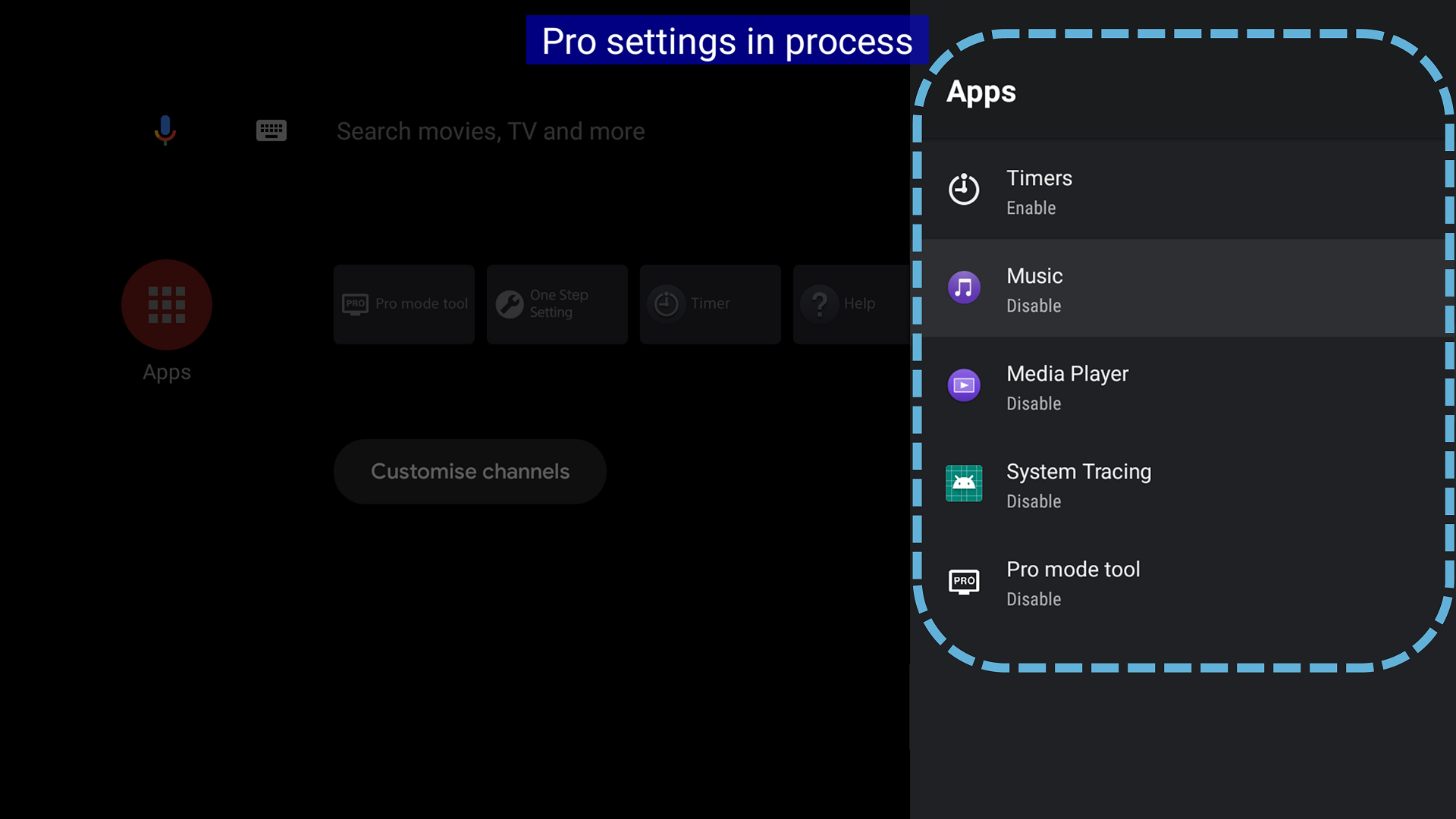Open the red Apps grid icon
Screen dimensions: 1456x819
[167, 305]
